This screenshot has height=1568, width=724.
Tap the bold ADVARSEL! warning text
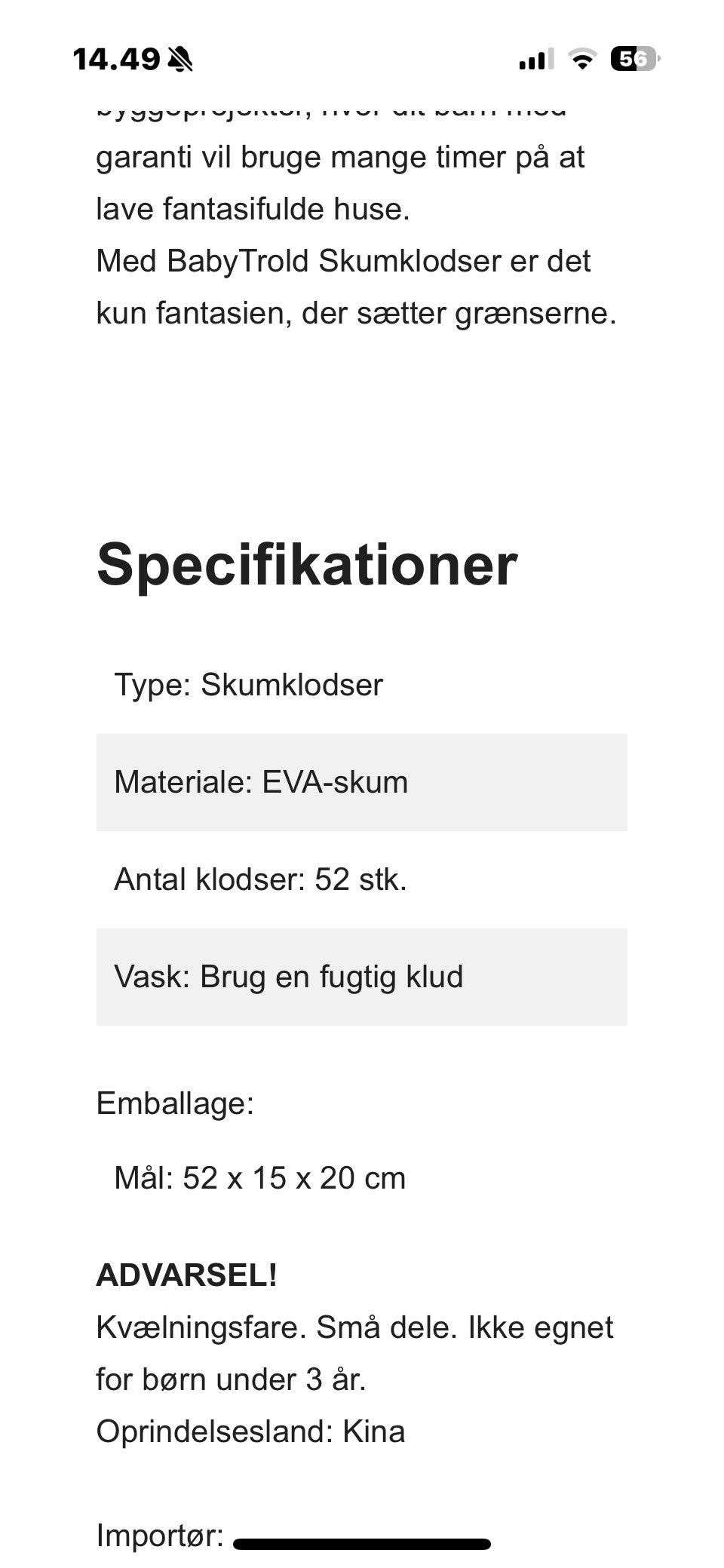click(x=186, y=1275)
